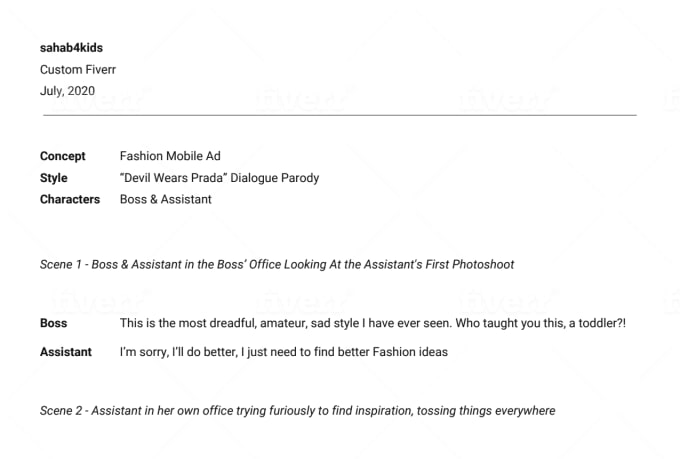The height and width of the screenshot is (459, 680).
Task: Select the bold Style label
Action: 53,178
